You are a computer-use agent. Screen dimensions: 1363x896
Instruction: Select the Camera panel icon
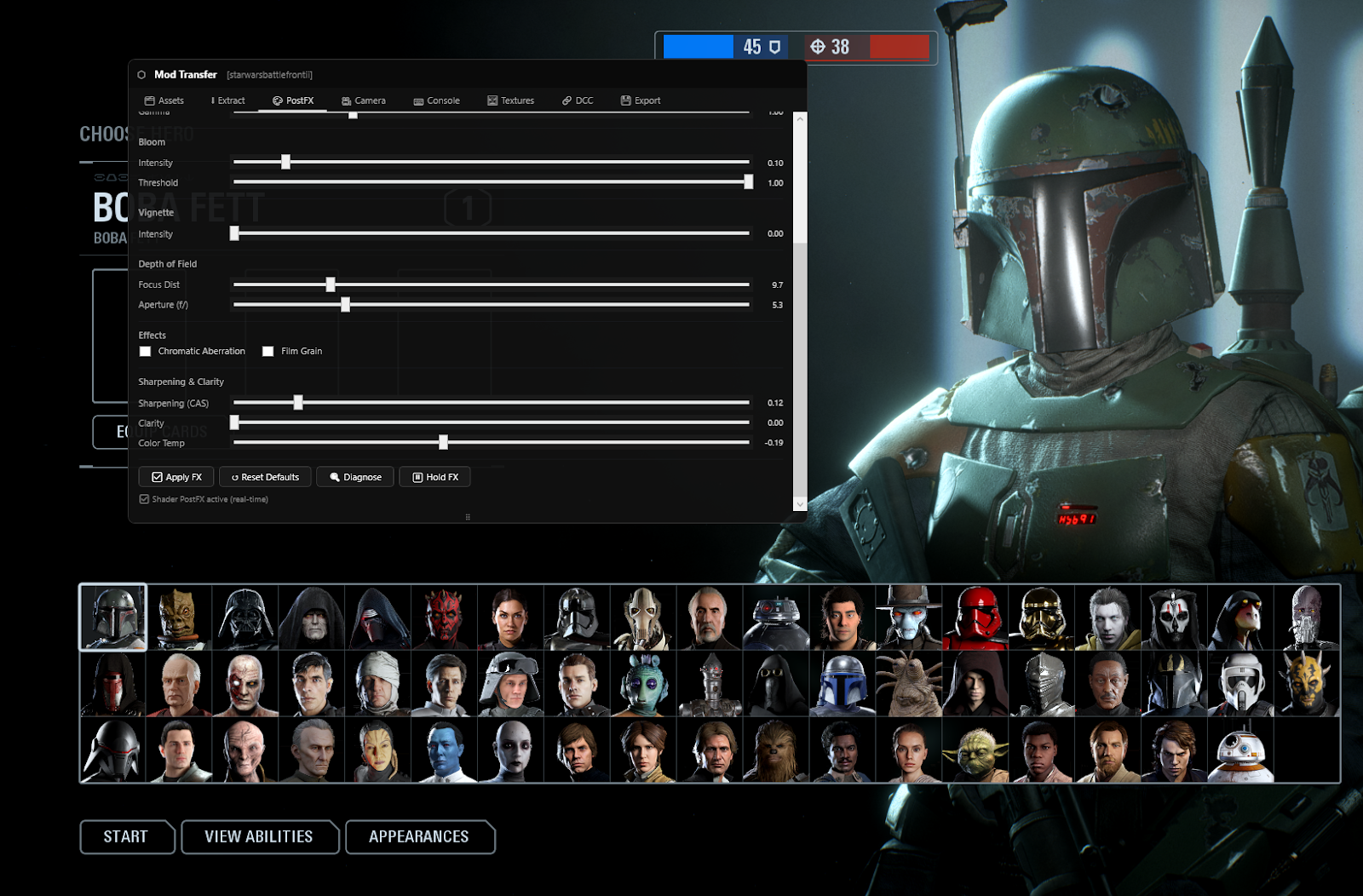(x=346, y=101)
